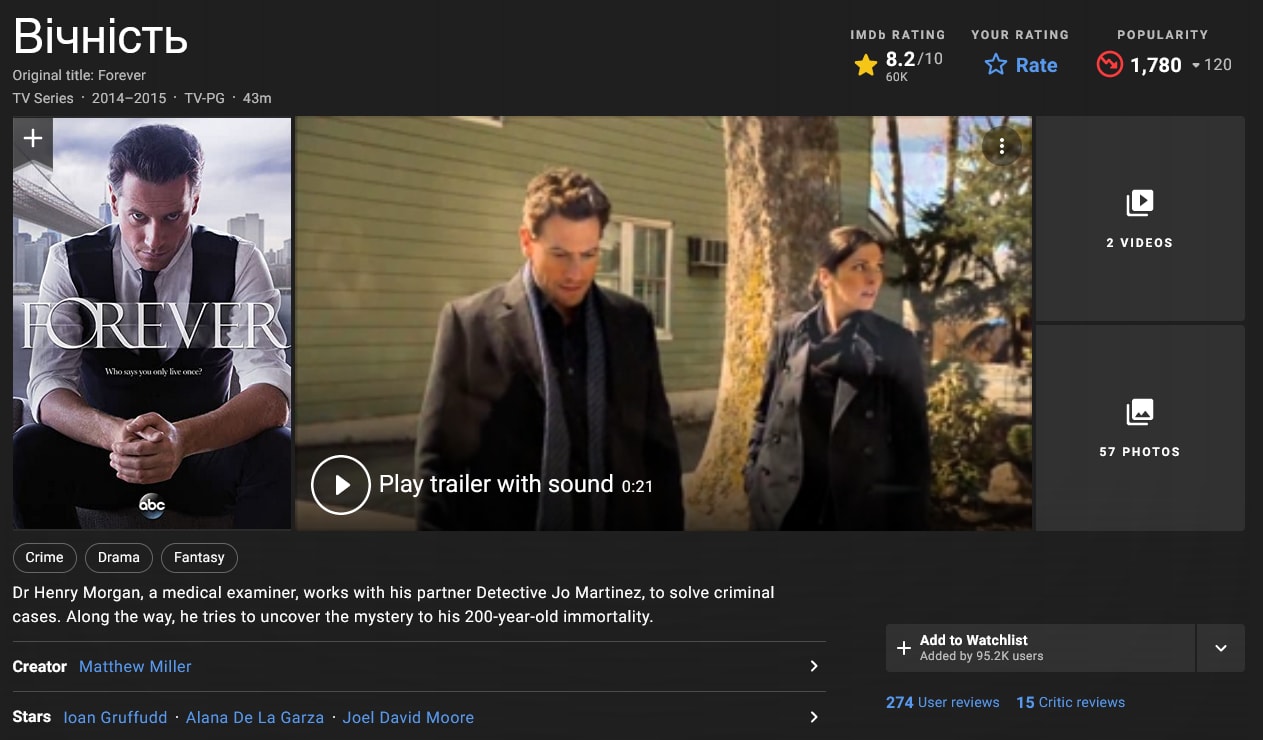Click the Stars label
Viewport: 1263px width, 740px height.
point(32,717)
